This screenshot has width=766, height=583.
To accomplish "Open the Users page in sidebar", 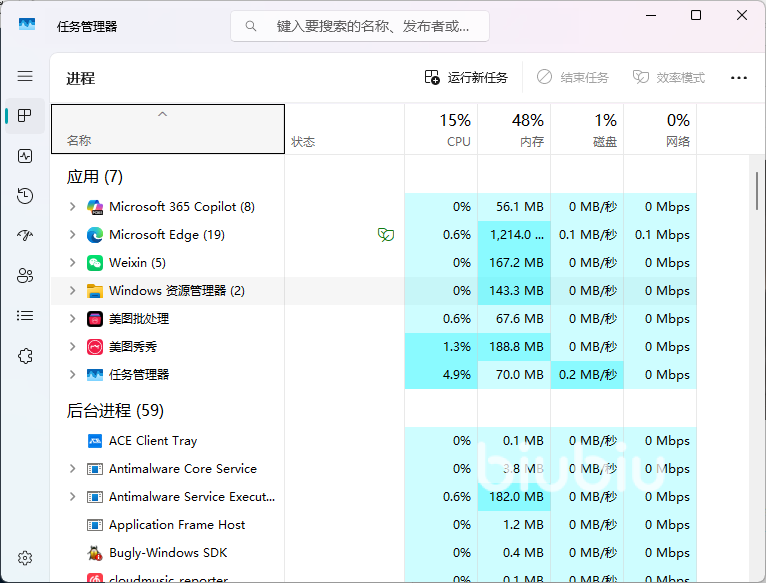I will click(x=25, y=276).
